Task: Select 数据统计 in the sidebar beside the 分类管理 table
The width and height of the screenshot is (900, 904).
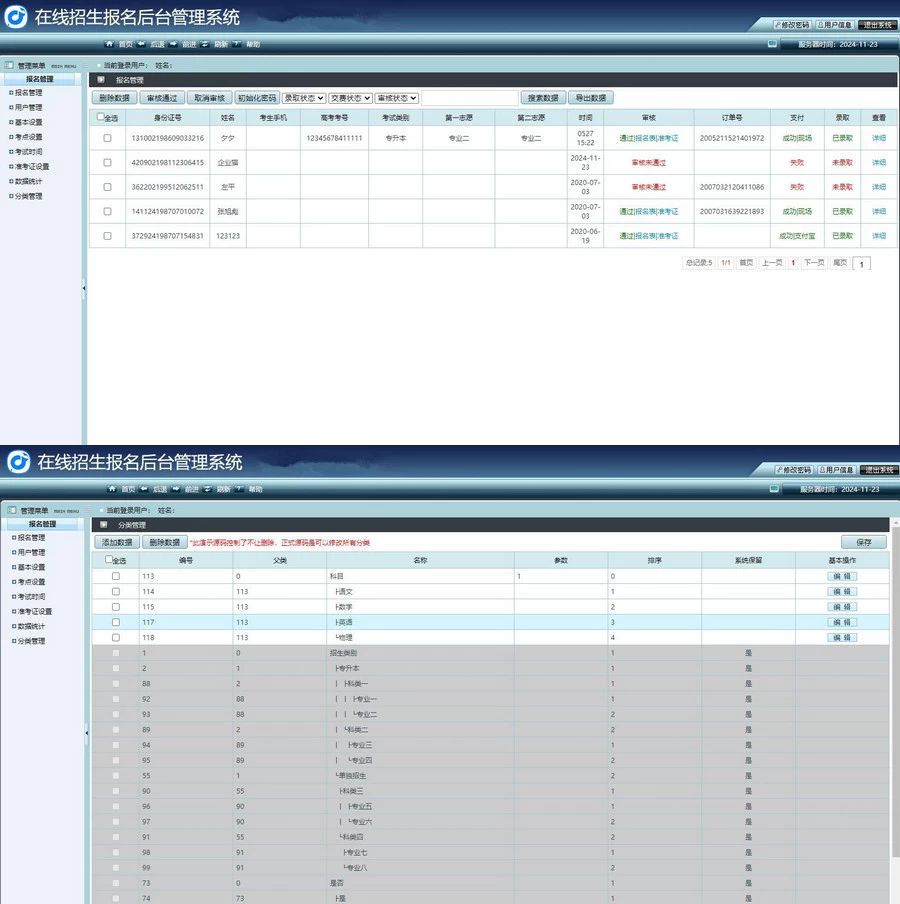Action: click(30, 626)
